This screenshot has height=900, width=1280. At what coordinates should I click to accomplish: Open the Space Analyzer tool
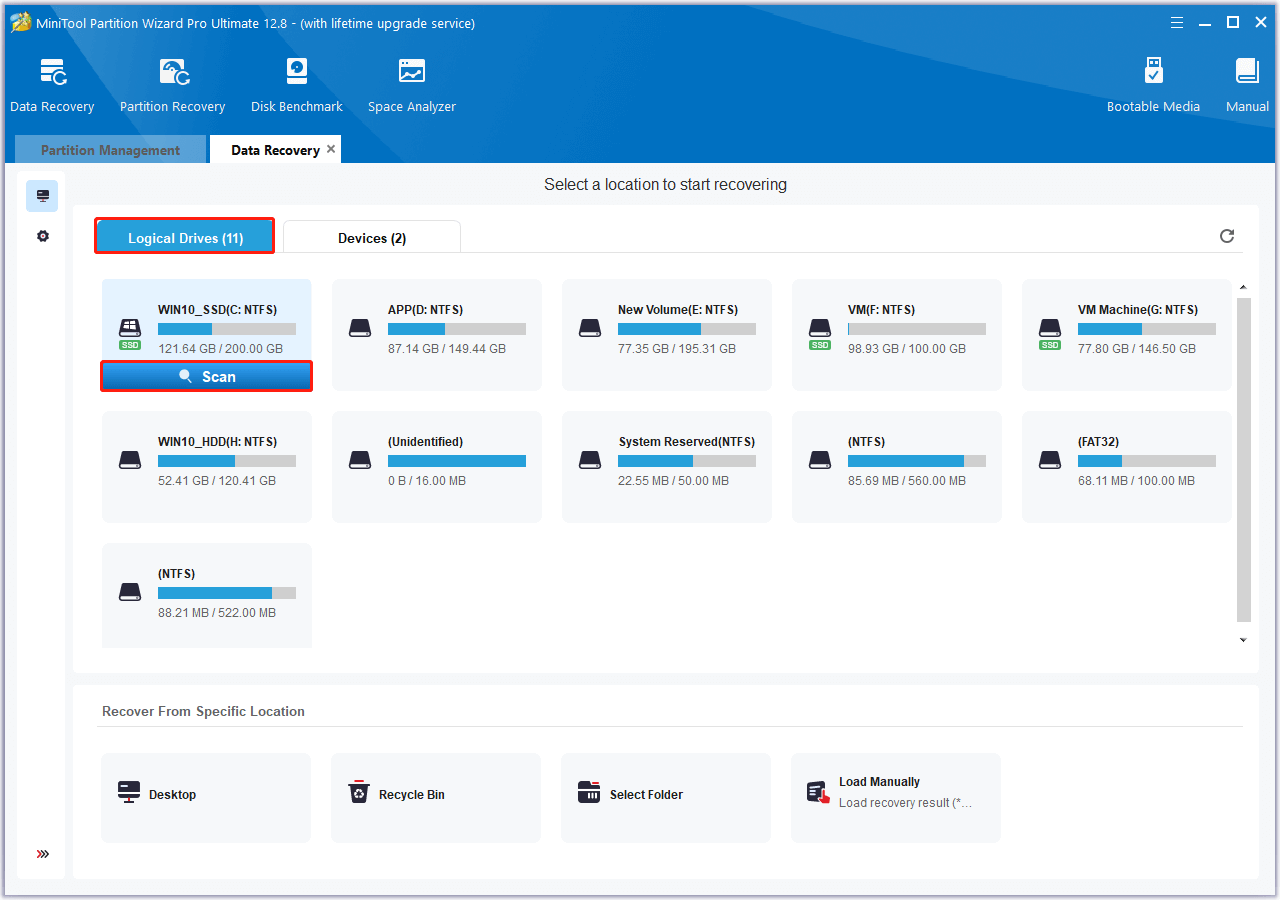(x=411, y=85)
